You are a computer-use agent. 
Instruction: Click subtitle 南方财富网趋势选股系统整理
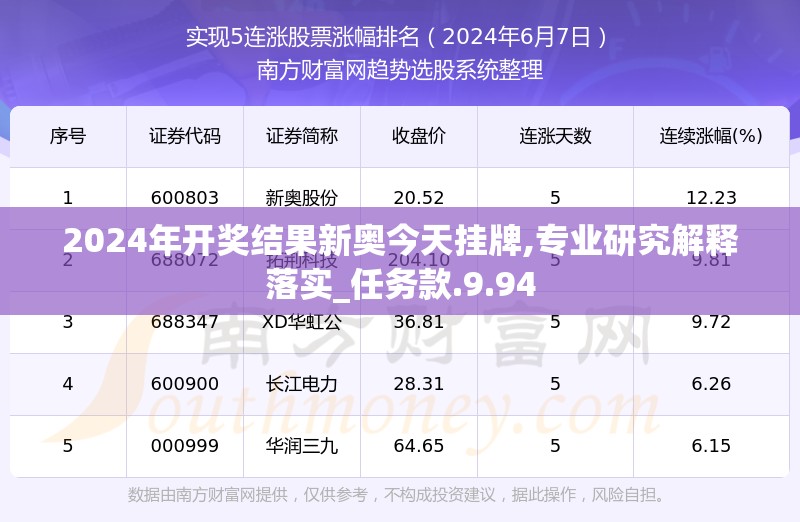pyautogui.click(x=400, y=70)
